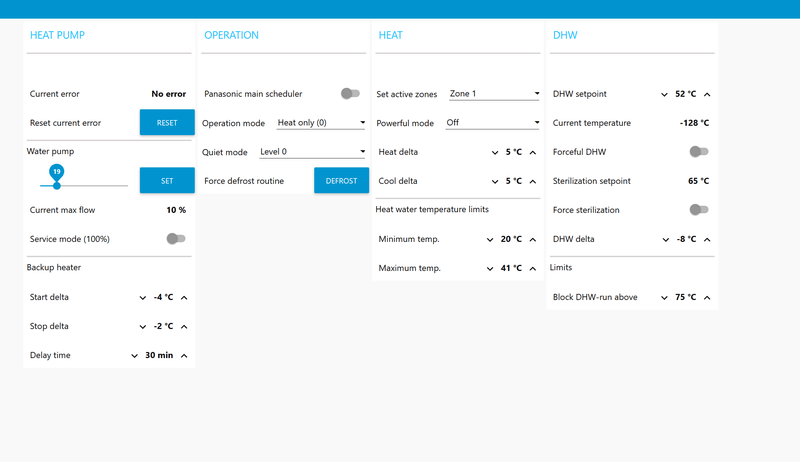Toggle the Force sterilization switch

pyautogui.click(x=698, y=210)
